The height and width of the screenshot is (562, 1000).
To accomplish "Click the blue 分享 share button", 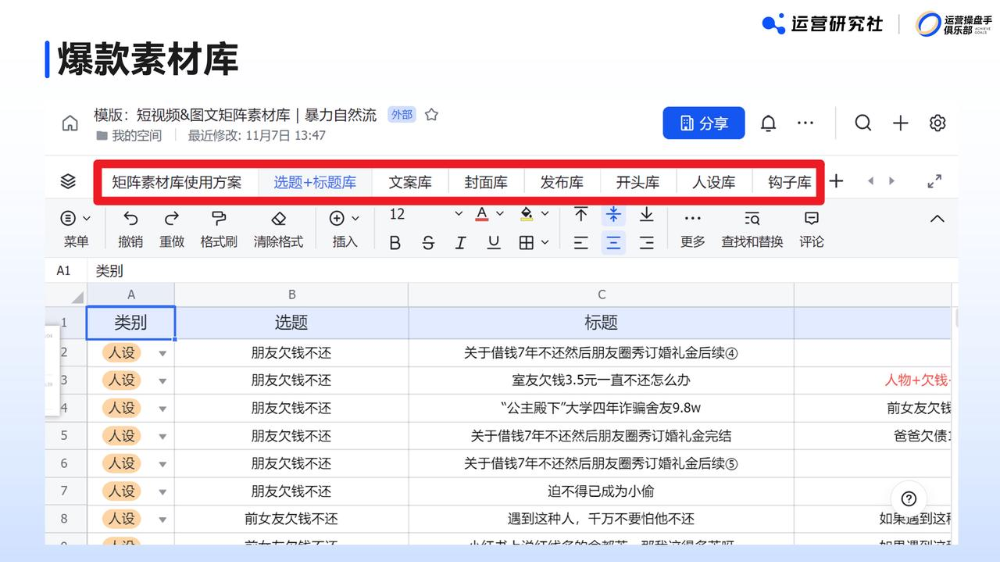I will click(x=703, y=123).
